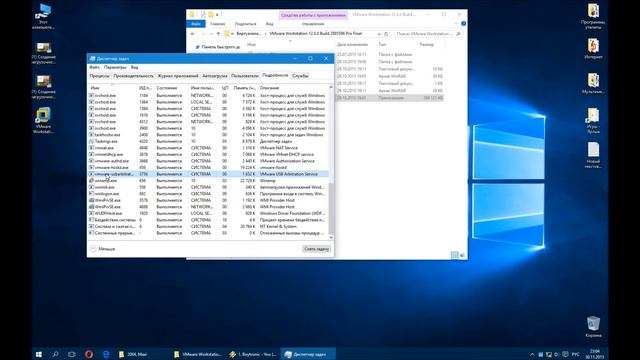The width and height of the screenshot is (640, 360).
Task: Collapse Task Manager with Меньше button
Action: coord(103,249)
